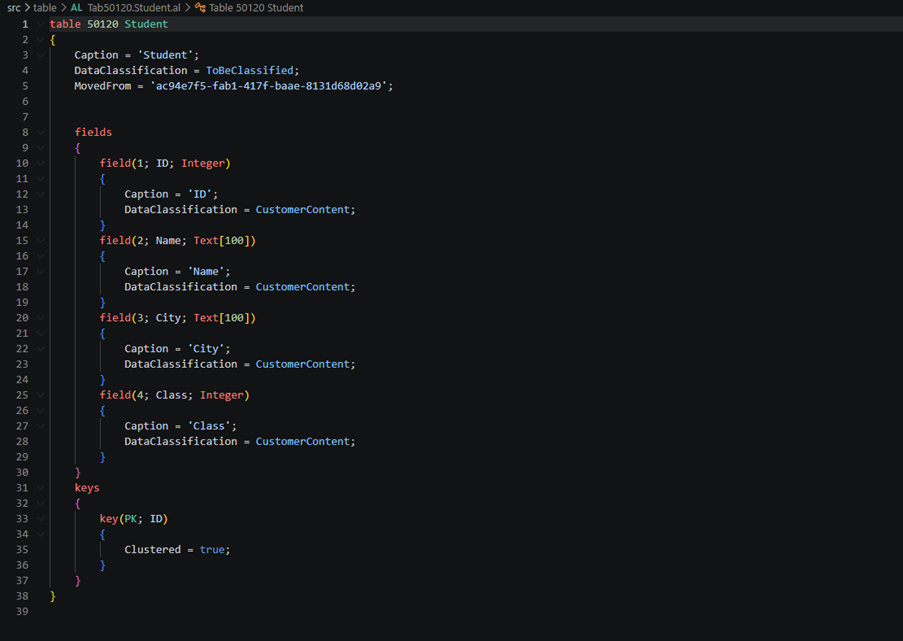Fold field Name block at line 15

[40, 241]
